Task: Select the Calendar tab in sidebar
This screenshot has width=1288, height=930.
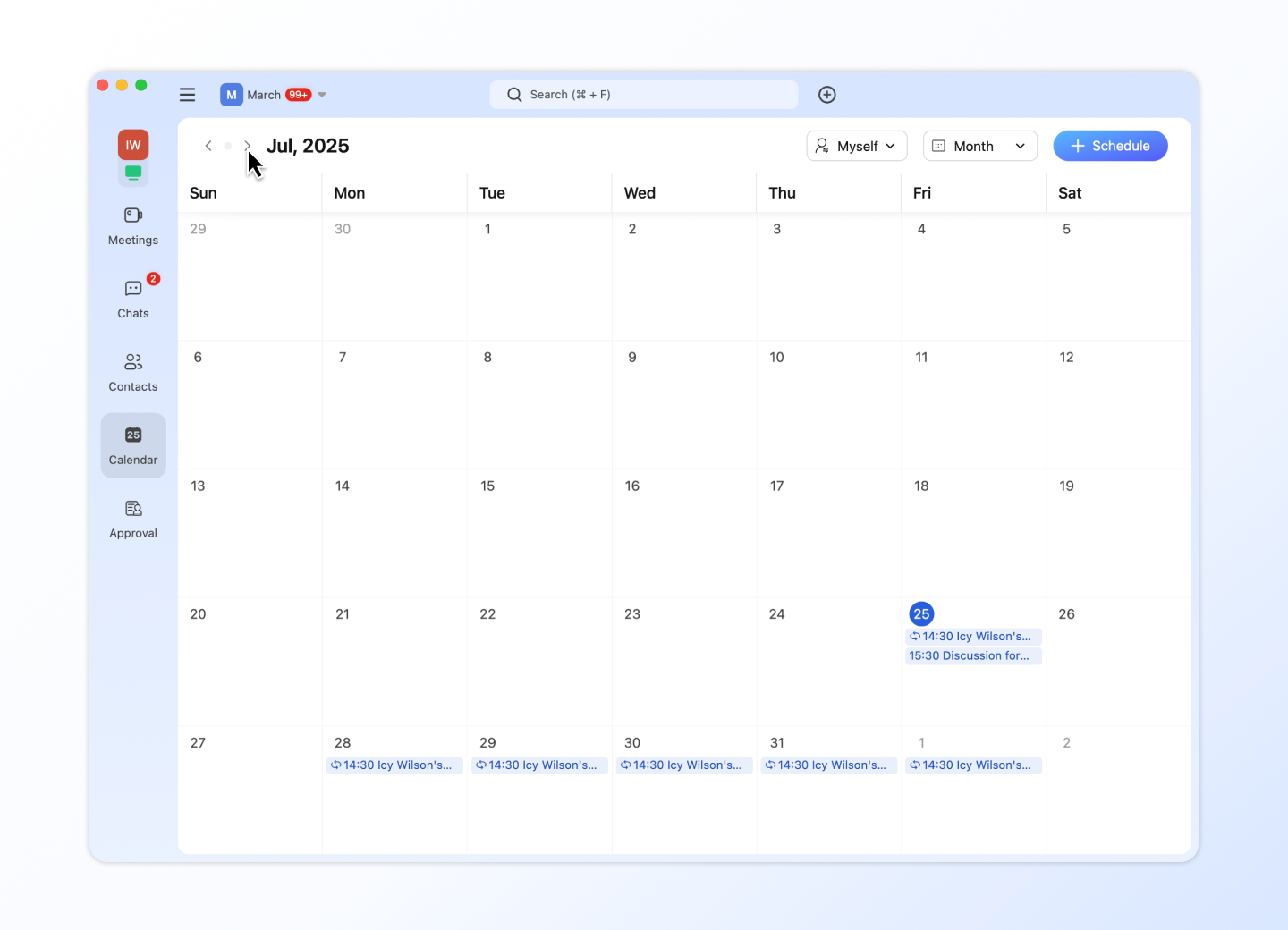Action: (133, 445)
